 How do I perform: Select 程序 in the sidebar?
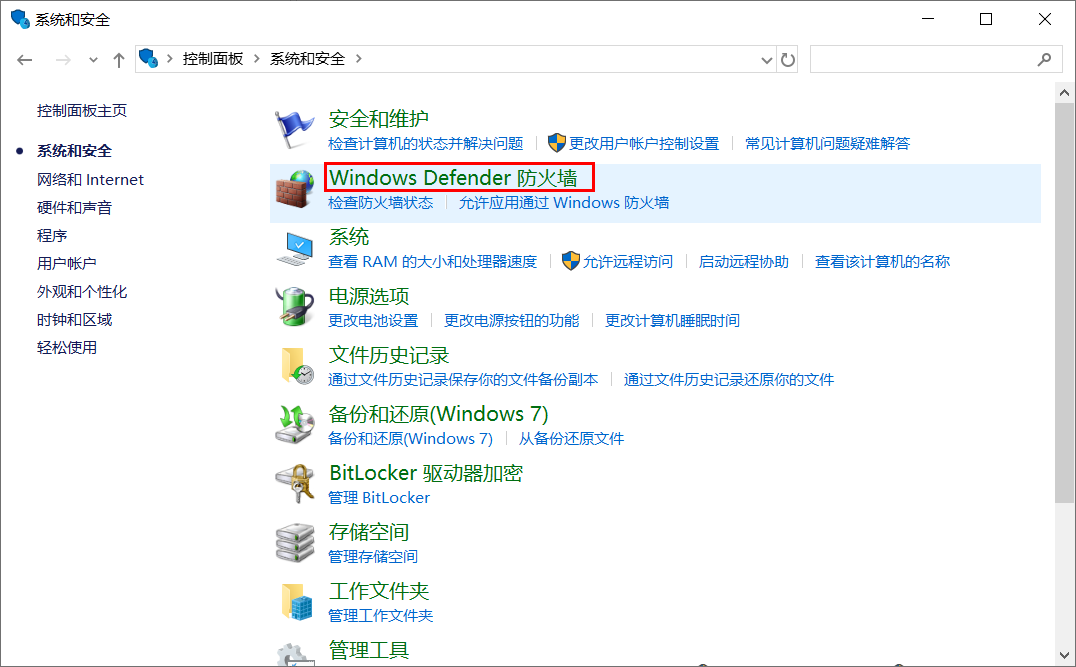coord(51,236)
